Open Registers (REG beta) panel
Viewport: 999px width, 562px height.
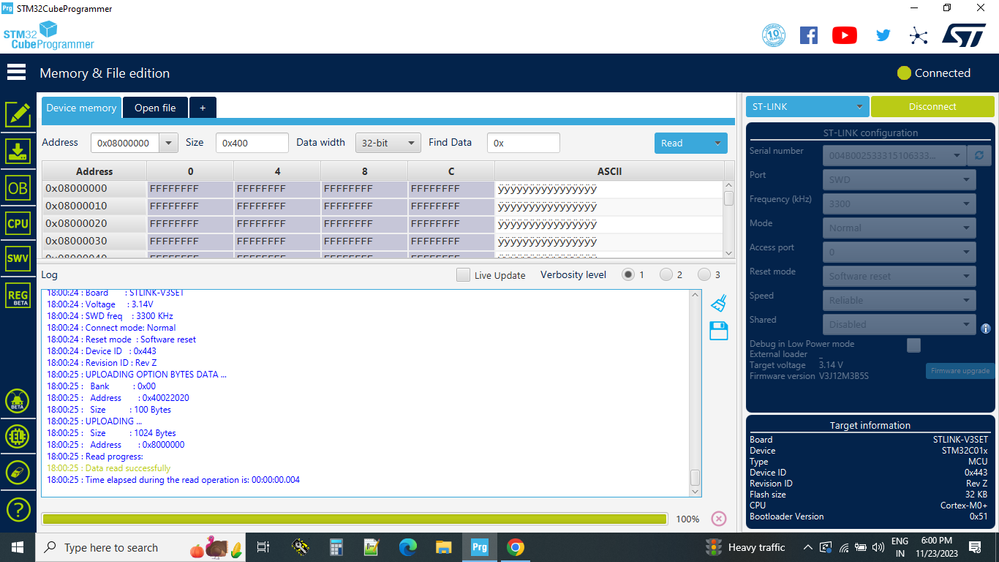click(x=18, y=296)
